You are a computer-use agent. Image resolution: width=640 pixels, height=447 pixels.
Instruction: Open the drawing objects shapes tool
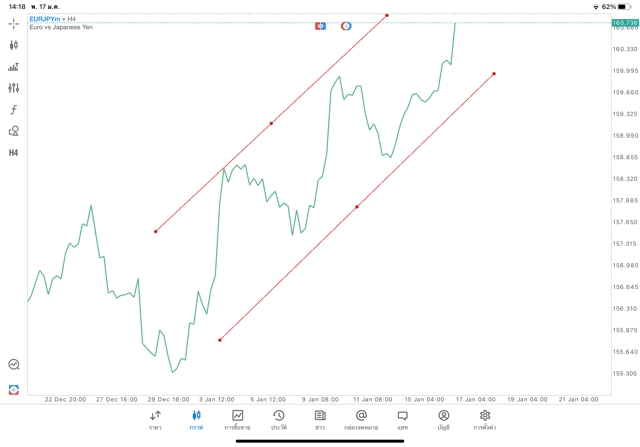click(14, 131)
